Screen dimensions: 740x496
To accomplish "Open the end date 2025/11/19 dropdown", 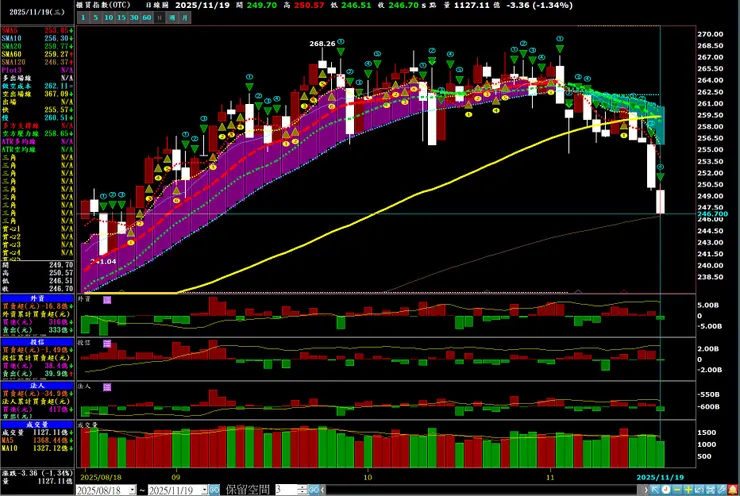I will [204, 490].
